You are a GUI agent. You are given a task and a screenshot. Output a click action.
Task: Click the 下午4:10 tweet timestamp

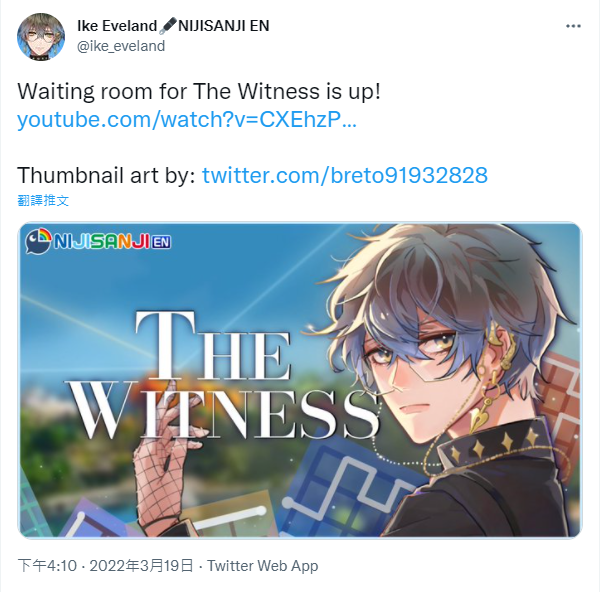[47, 566]
